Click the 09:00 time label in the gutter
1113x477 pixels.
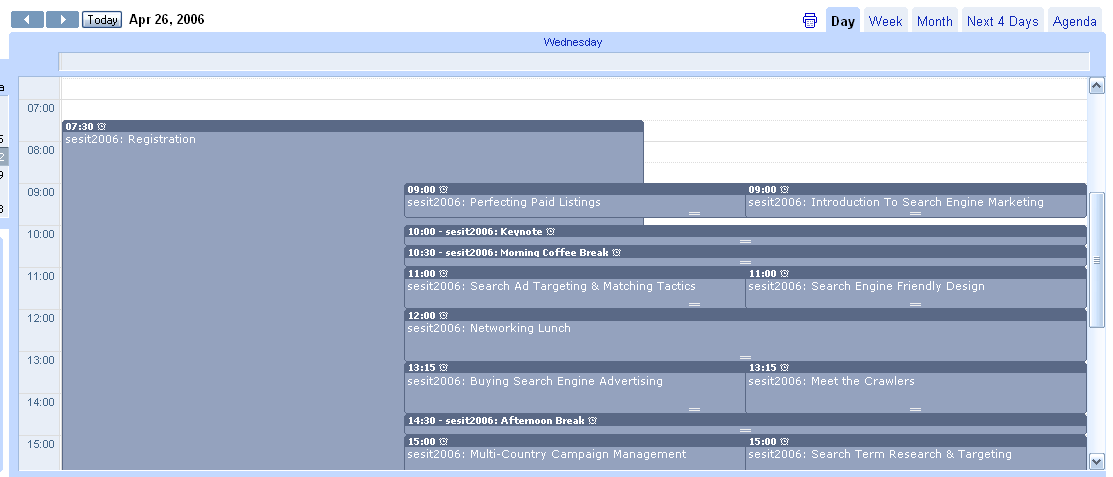[40, 192]
